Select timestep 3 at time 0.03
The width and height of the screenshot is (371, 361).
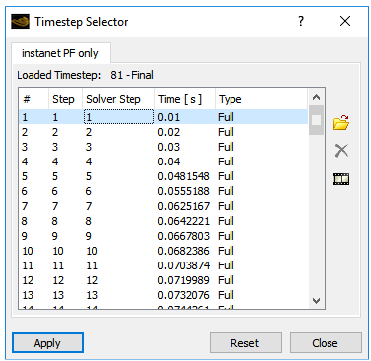pyautogui.click(x=163, y=147)
